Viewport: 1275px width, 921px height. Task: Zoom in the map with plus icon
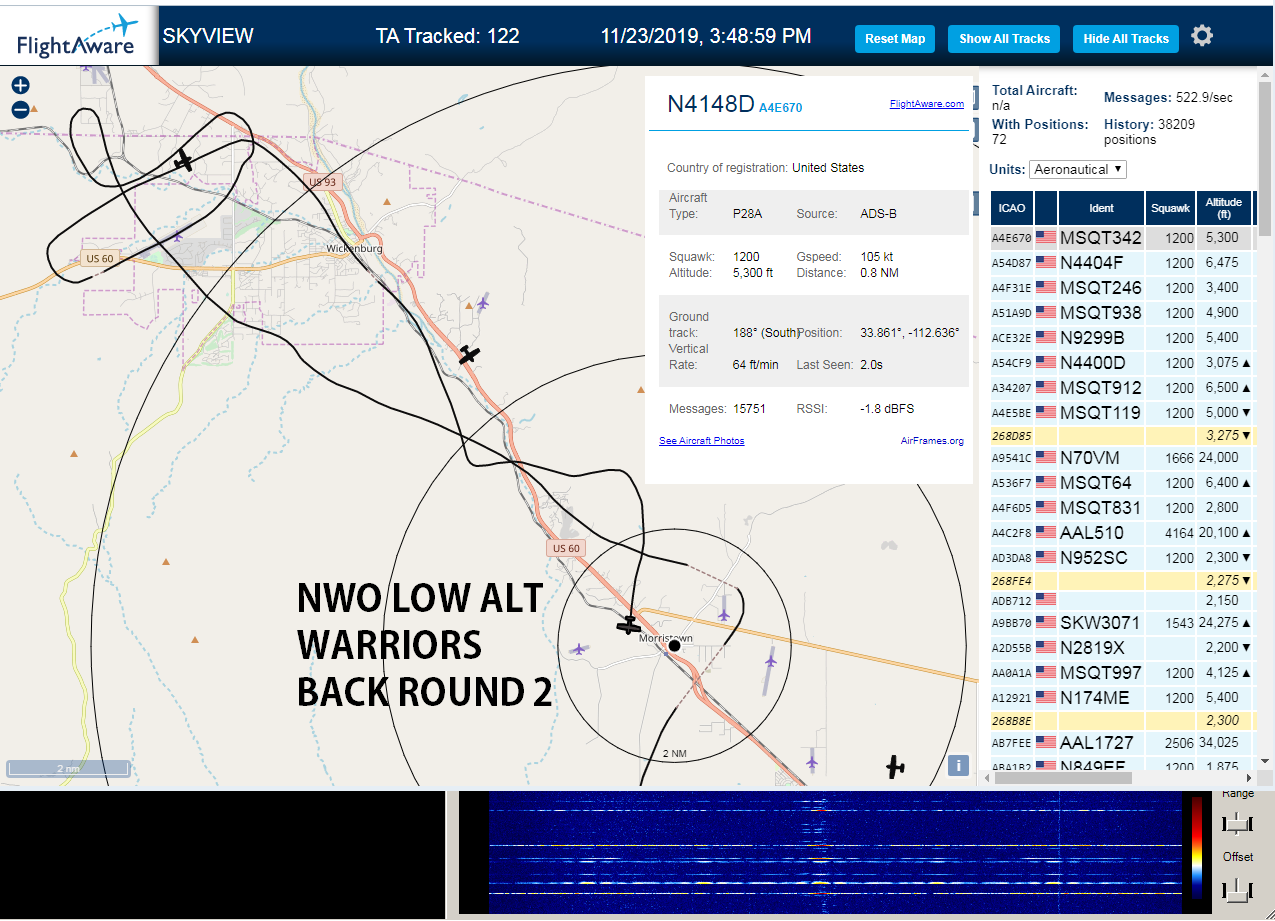pos(21,86)
